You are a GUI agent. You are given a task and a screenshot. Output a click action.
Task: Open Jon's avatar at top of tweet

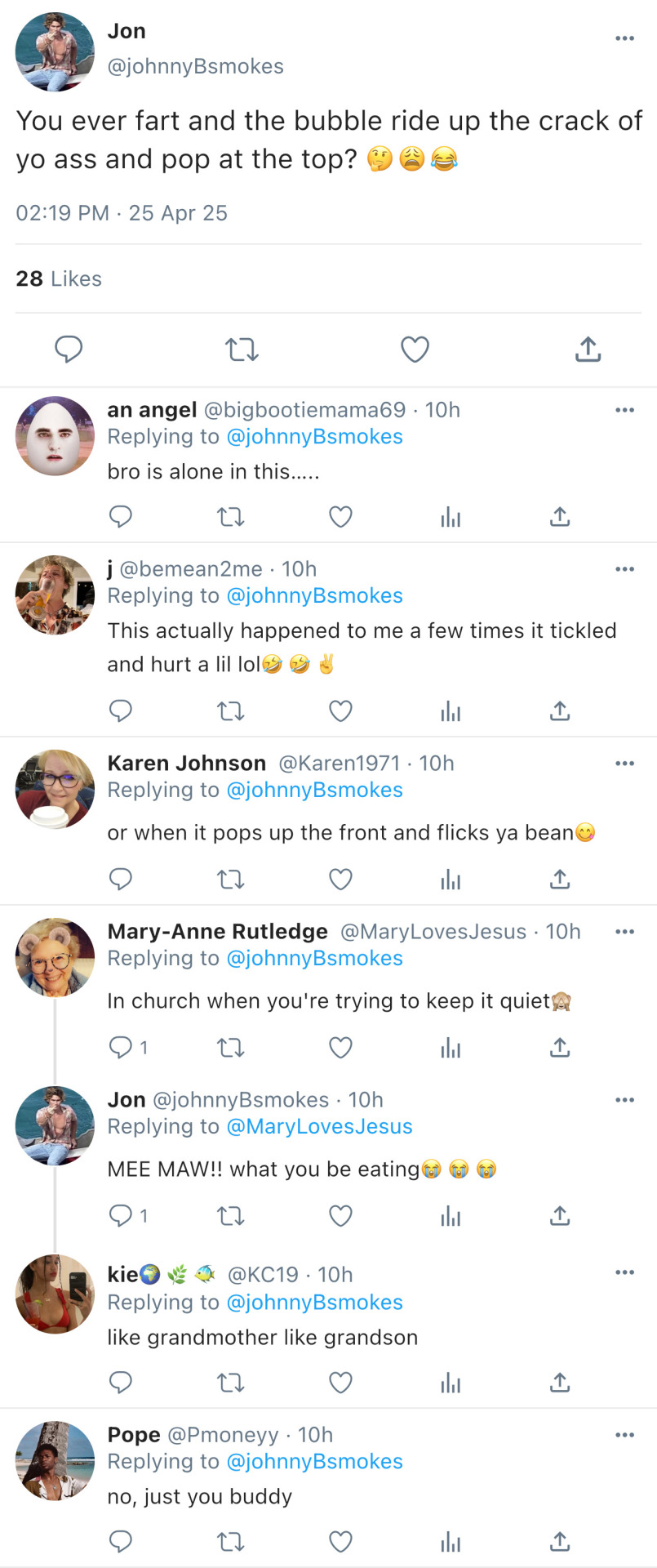click(x=55, y=51)
